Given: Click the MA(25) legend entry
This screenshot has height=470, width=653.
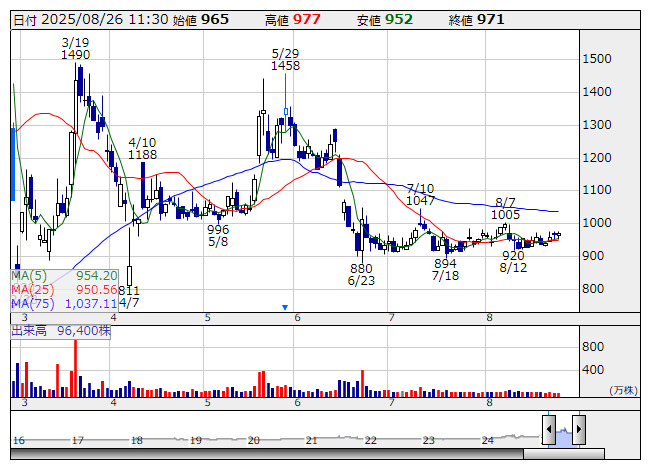Looking at the screenshot, I should pyautogui.click(x=65, y=289).
